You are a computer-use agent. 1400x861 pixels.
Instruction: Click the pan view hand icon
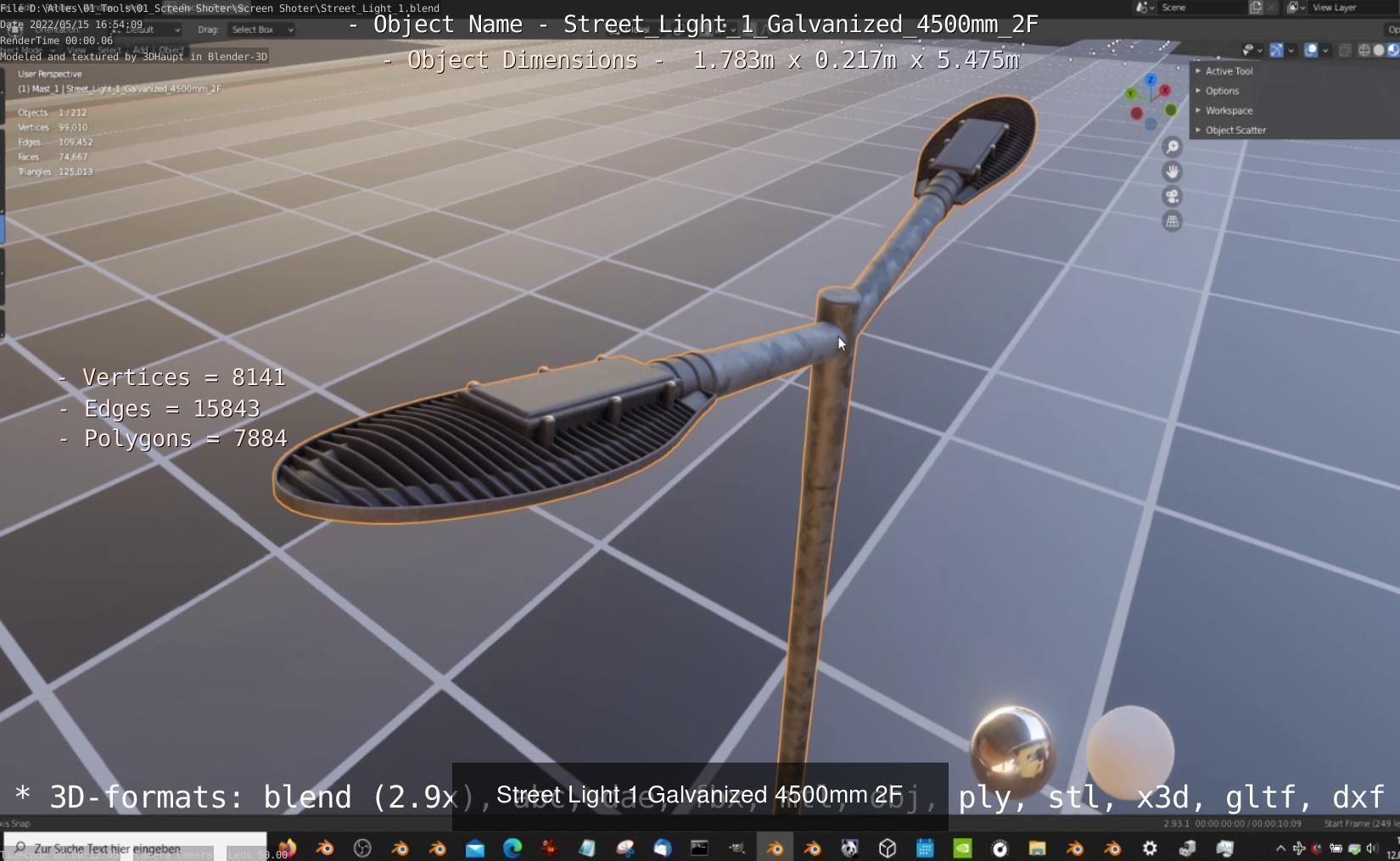(1172, 171)
